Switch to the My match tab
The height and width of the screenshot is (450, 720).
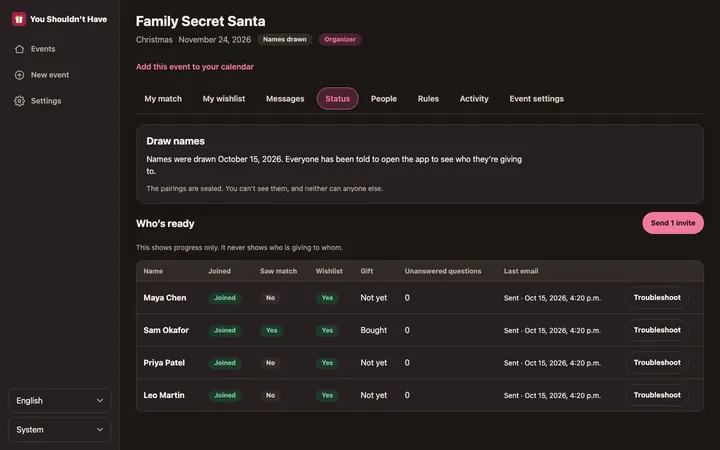pos(163,99)
